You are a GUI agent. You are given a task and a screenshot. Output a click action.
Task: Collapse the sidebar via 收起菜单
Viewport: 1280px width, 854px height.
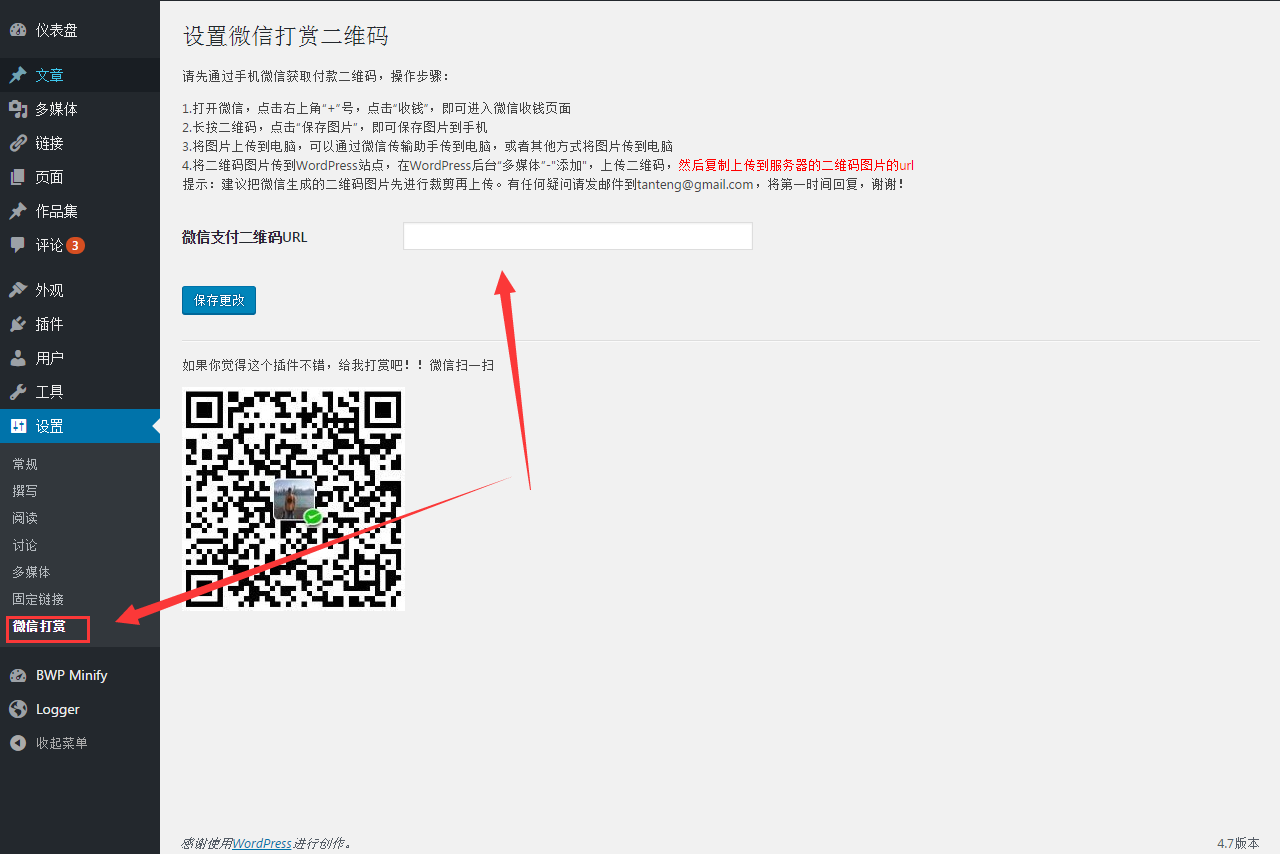[x=80, y=743]
